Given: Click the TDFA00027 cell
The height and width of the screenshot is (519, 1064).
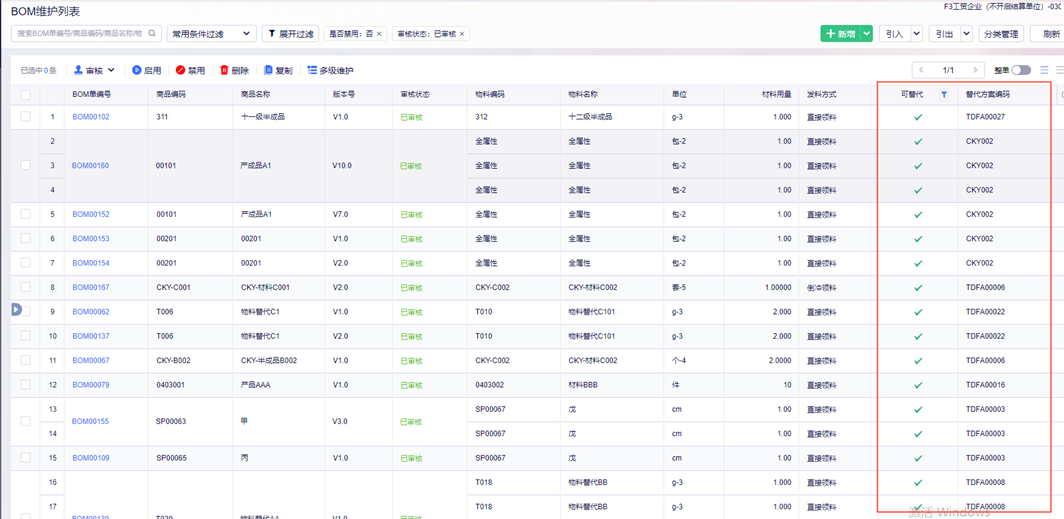Looking at the screenshot, I should coord(985,117).
